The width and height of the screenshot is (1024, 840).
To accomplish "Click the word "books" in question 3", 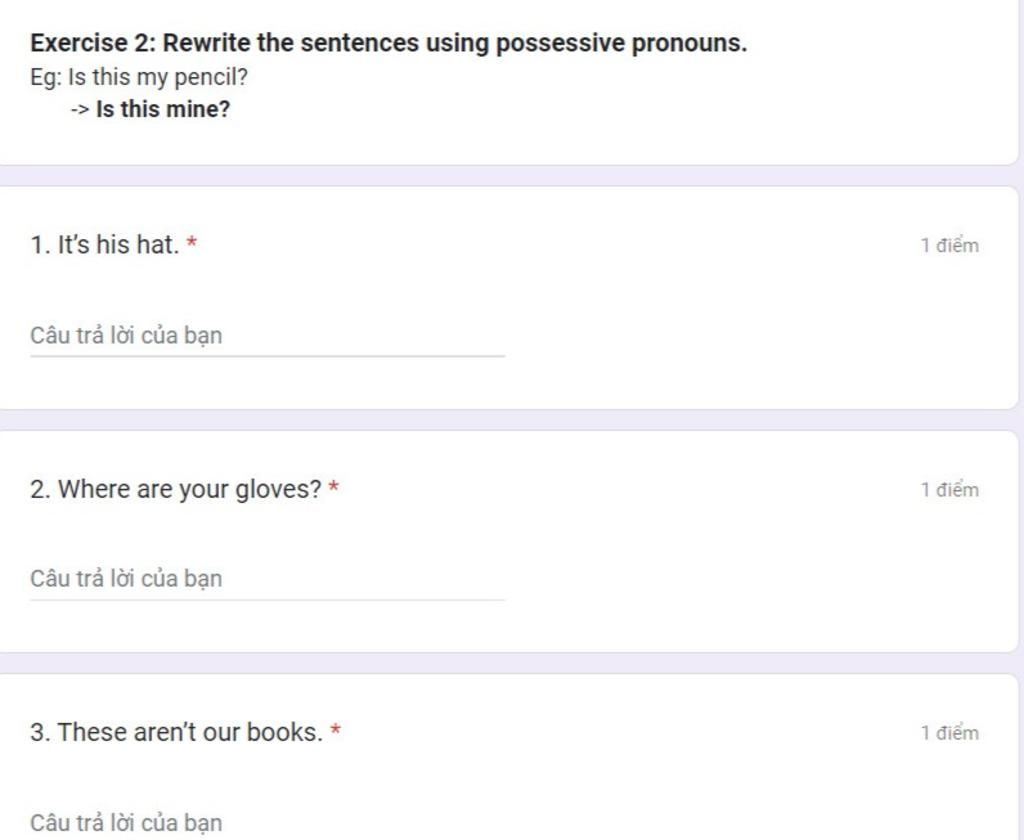I will click(x=284, y=733).
